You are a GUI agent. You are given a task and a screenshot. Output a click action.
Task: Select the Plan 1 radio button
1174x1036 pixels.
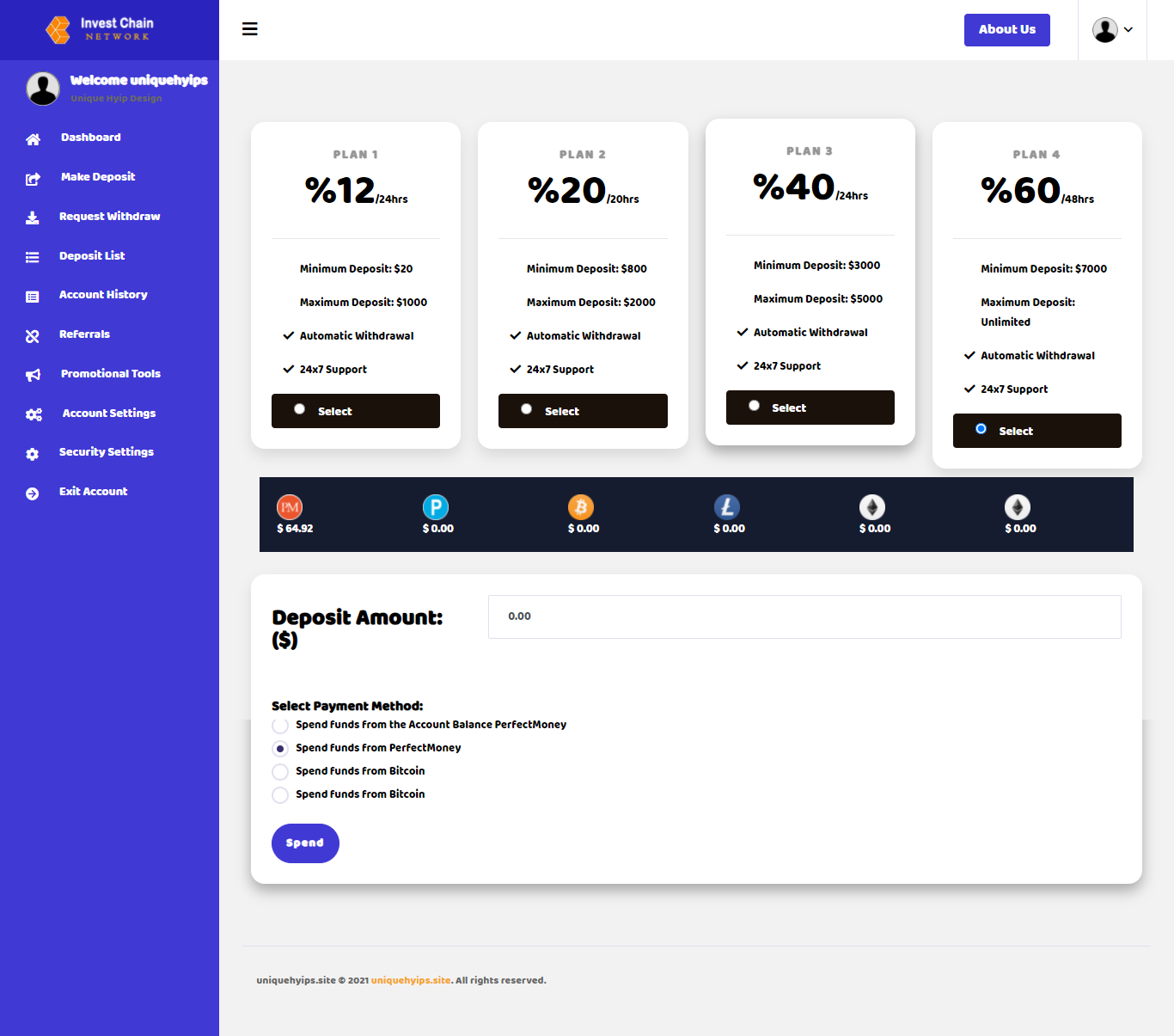point(299,409)
